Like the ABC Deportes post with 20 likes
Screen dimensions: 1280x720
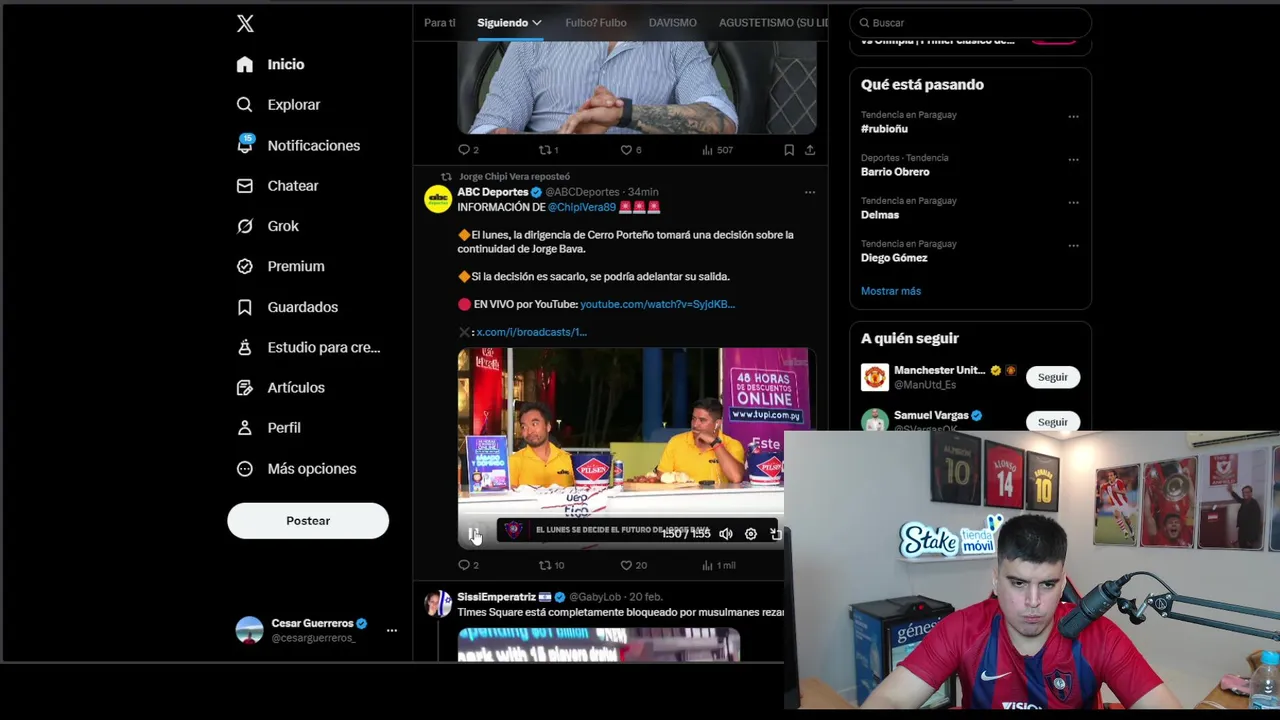pyautogui.click(x=633, y=565)
